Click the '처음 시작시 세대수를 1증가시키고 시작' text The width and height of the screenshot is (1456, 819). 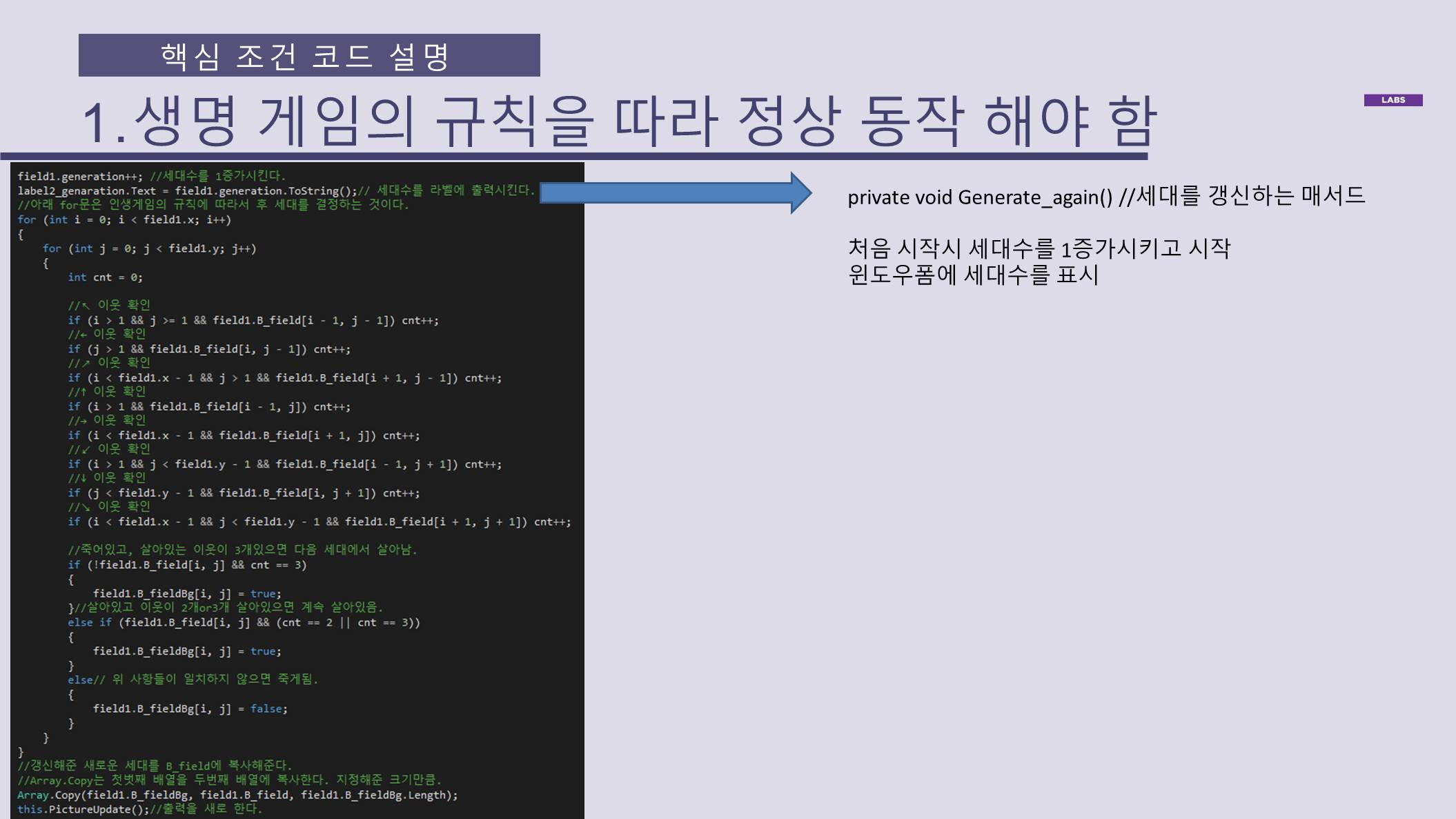click(x=1038, y=248)
